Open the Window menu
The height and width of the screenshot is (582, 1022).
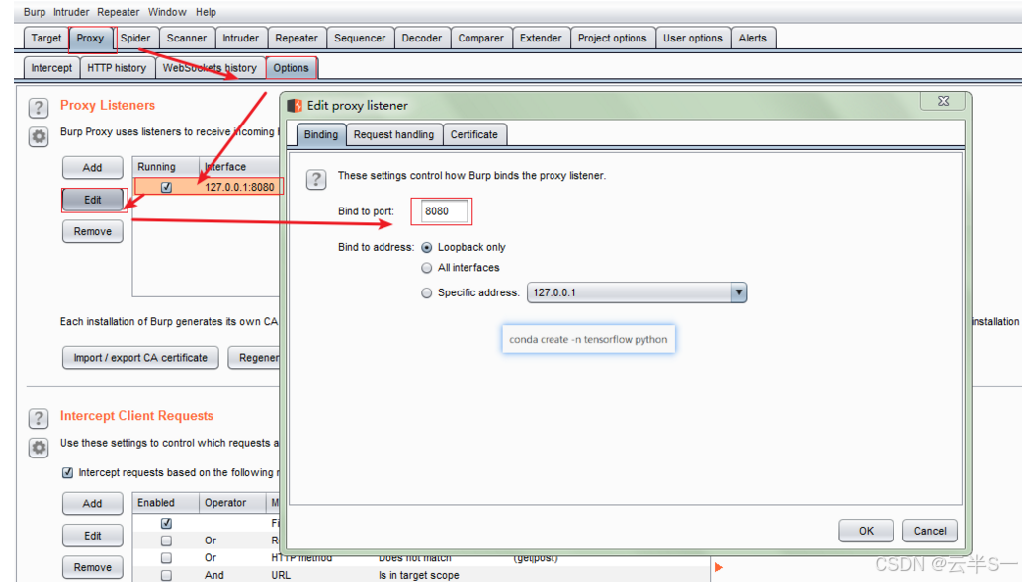click(x=167, y=12)
